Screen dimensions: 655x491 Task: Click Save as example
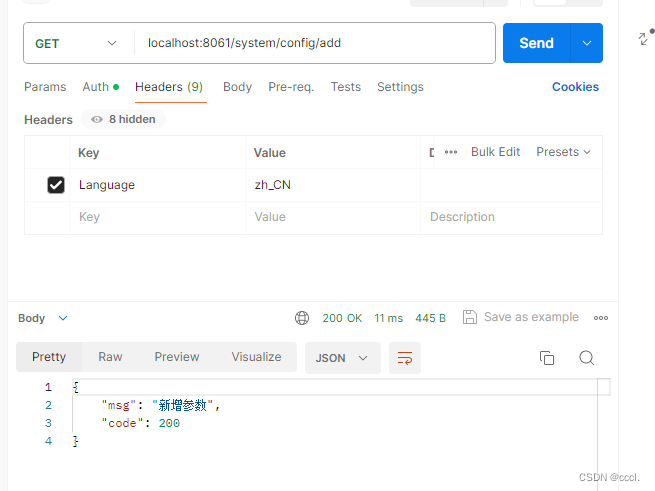coord(521,318)
